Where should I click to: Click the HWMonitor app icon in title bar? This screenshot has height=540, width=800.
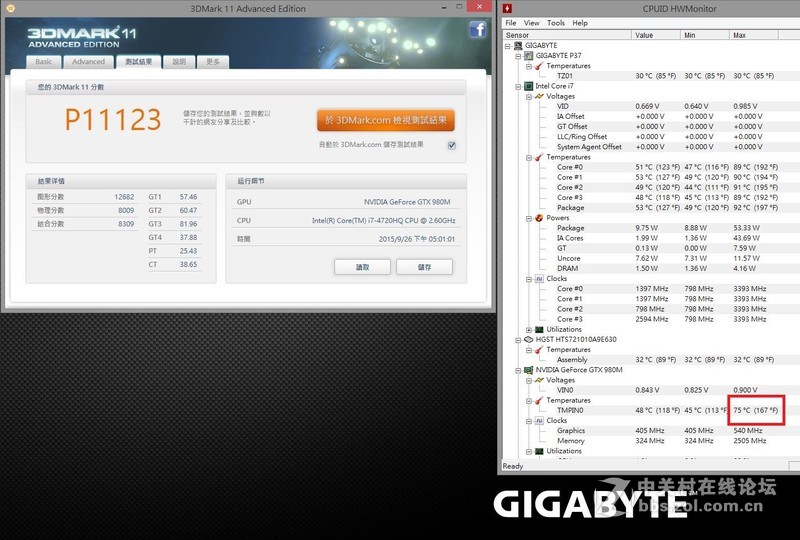(x=507, y=8)
